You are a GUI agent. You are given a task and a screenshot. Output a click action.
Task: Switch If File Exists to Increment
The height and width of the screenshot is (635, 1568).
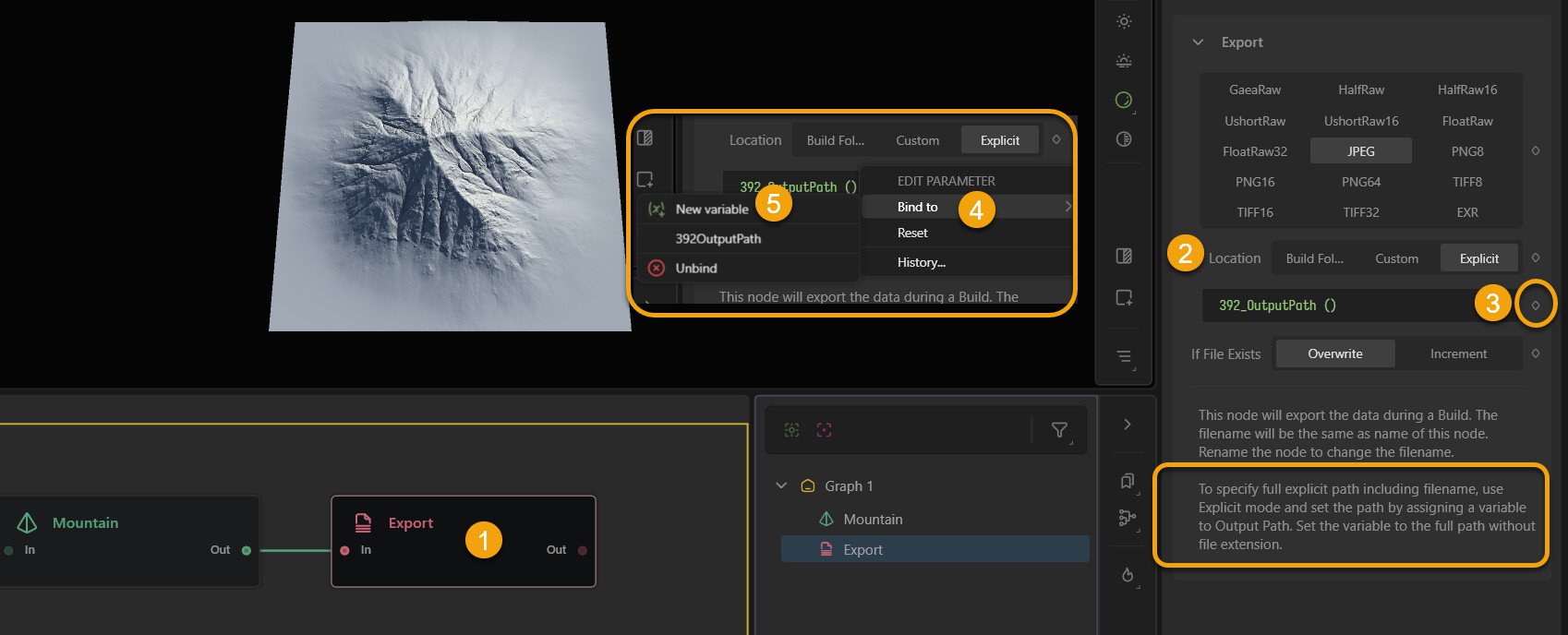[1458, 353]
